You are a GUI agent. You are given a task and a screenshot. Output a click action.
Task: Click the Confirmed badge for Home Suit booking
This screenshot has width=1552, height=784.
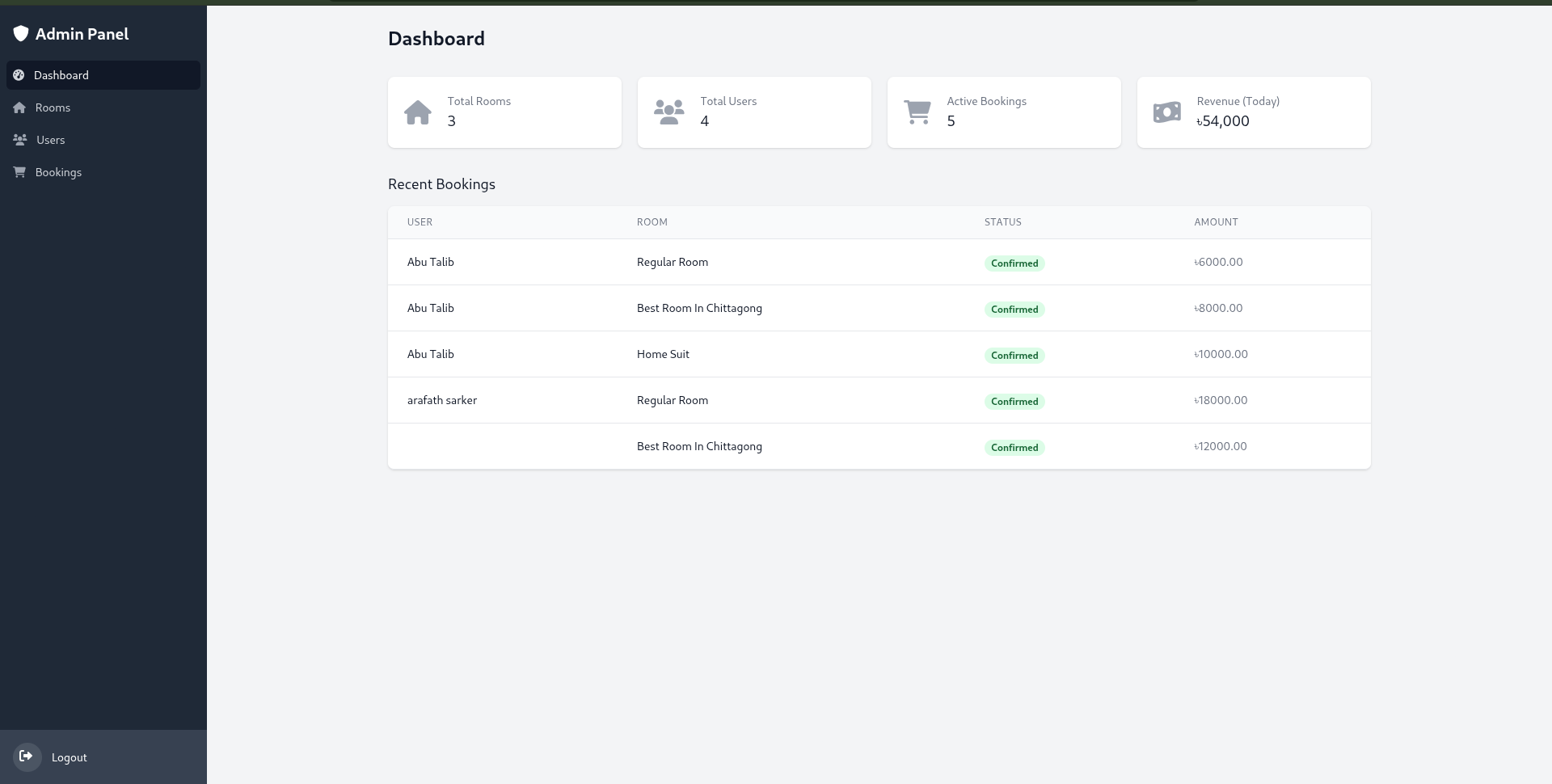point(1014,355)
